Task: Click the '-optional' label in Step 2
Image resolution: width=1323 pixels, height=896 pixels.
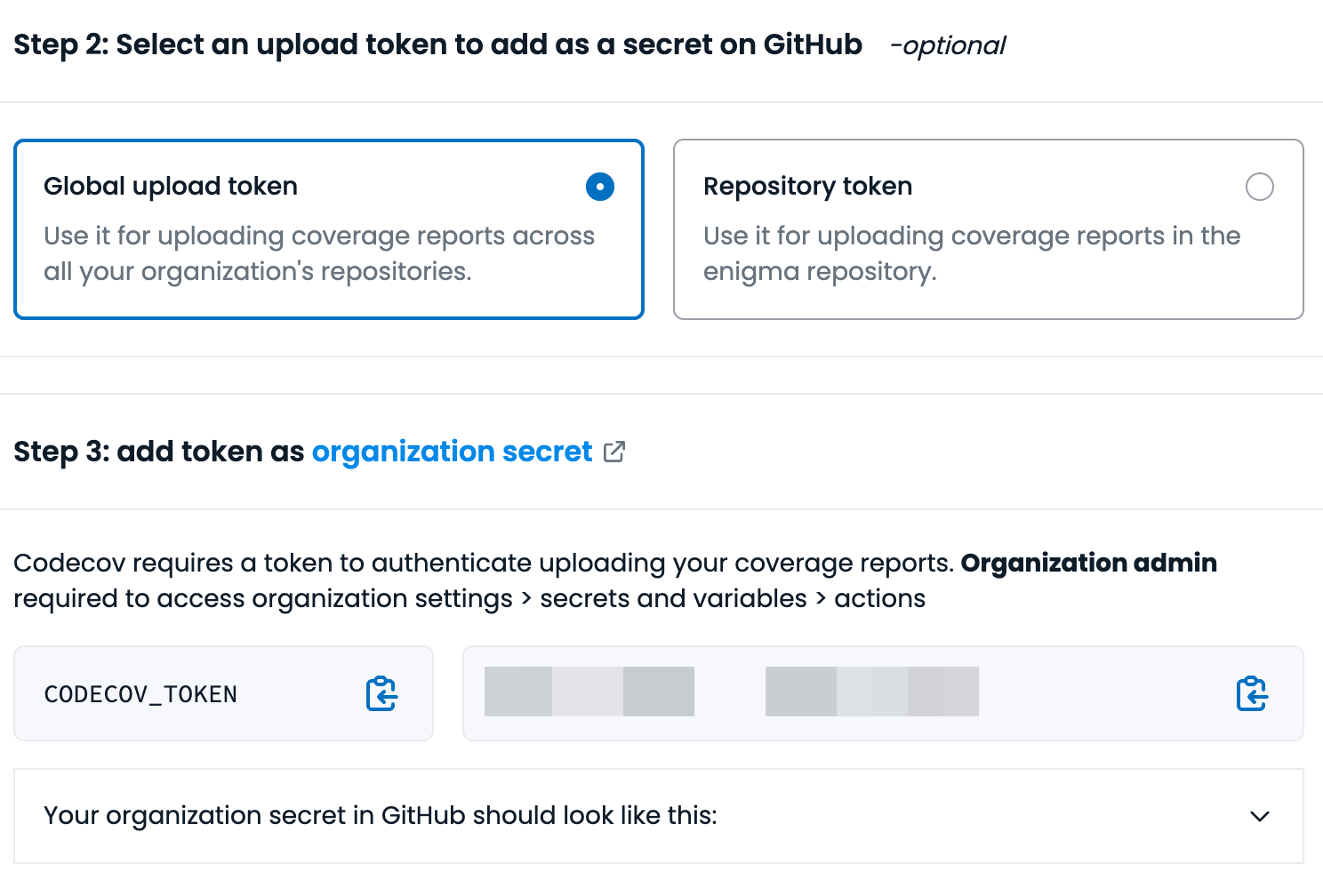Action: [948, 45]
